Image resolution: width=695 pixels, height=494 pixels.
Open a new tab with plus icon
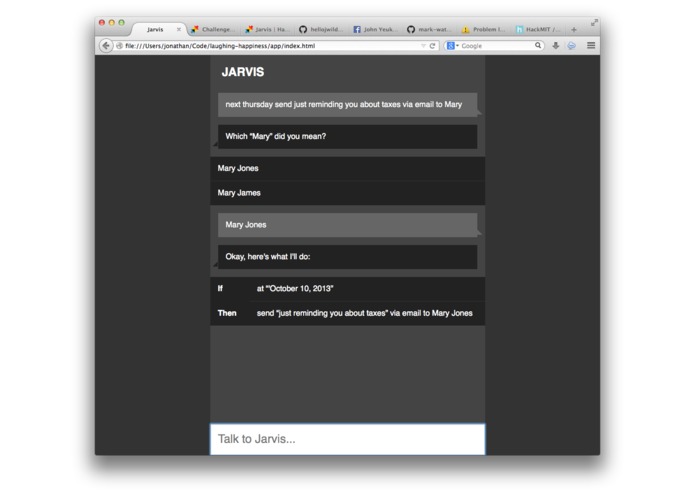point(574,30)
